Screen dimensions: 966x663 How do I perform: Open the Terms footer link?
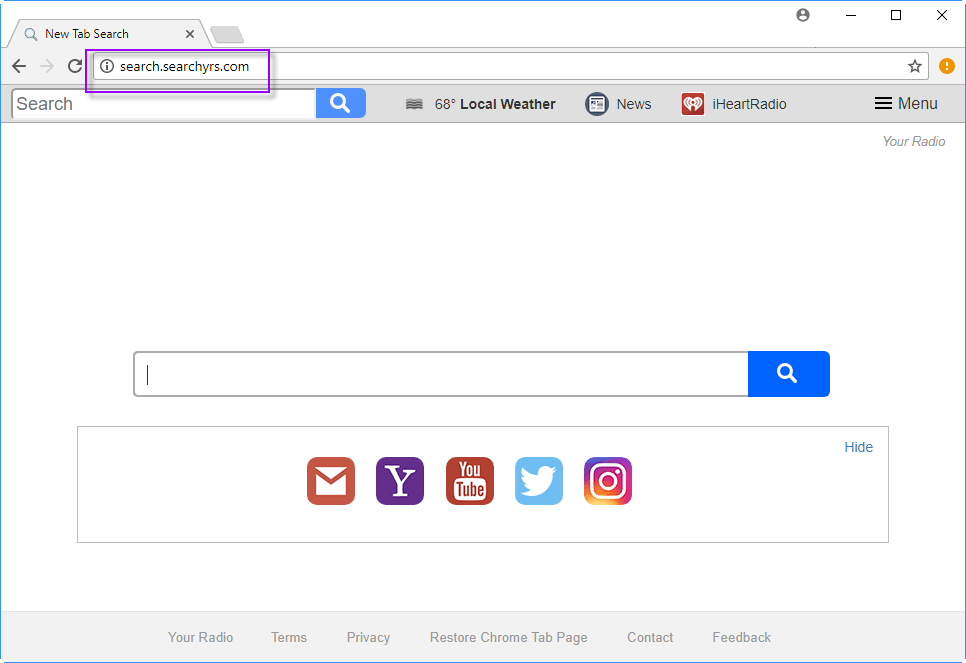[289, 637]
